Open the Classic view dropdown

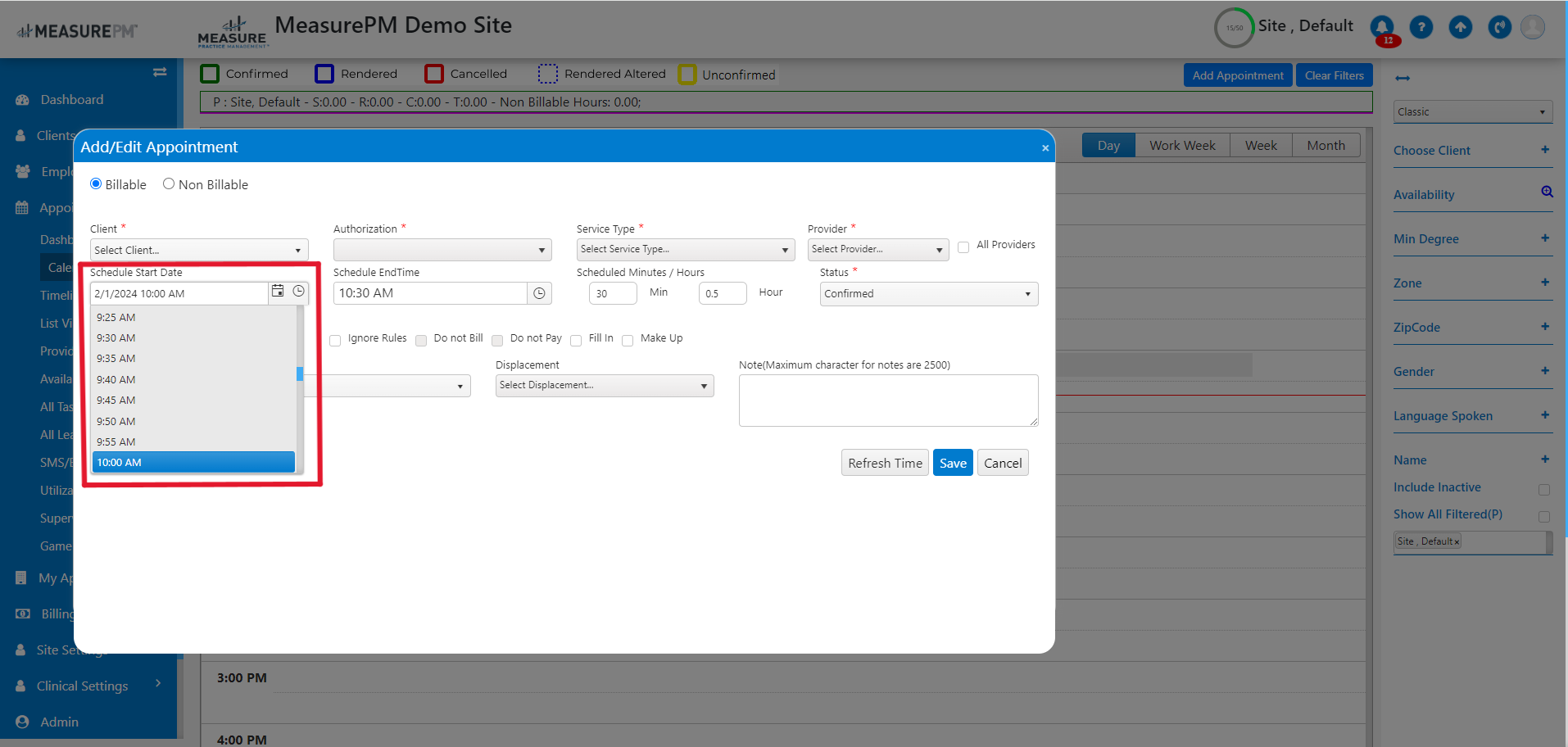click(1473, 112)
